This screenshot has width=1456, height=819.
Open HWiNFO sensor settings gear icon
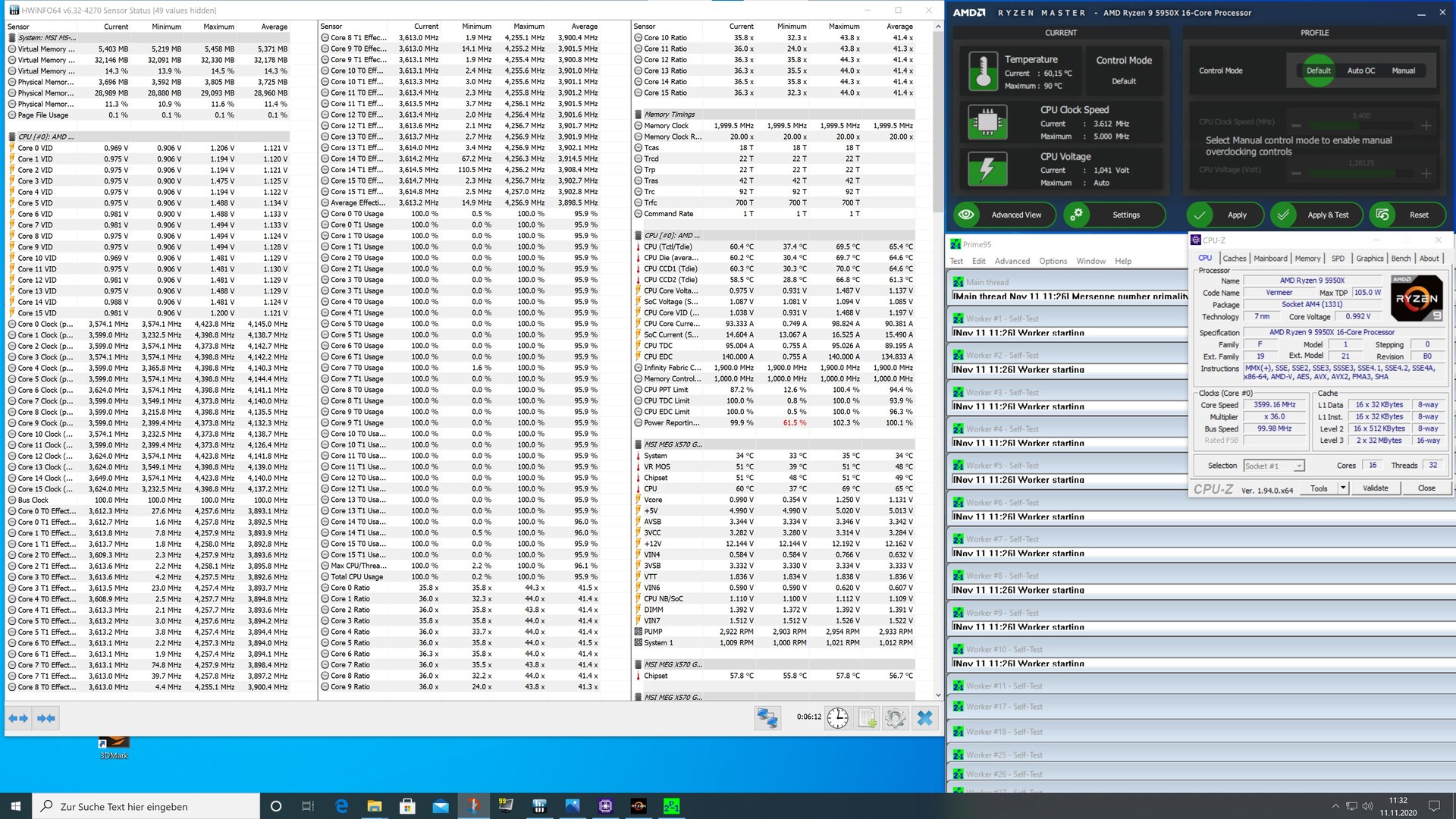pos(895,717)
